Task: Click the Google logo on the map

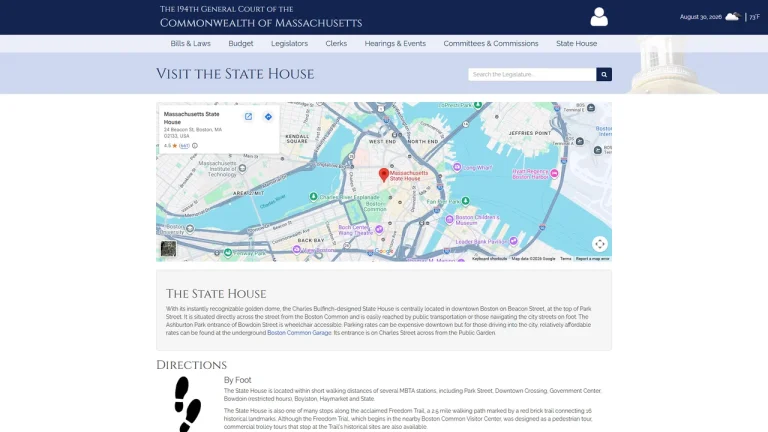Action: [x=384, y=251]
